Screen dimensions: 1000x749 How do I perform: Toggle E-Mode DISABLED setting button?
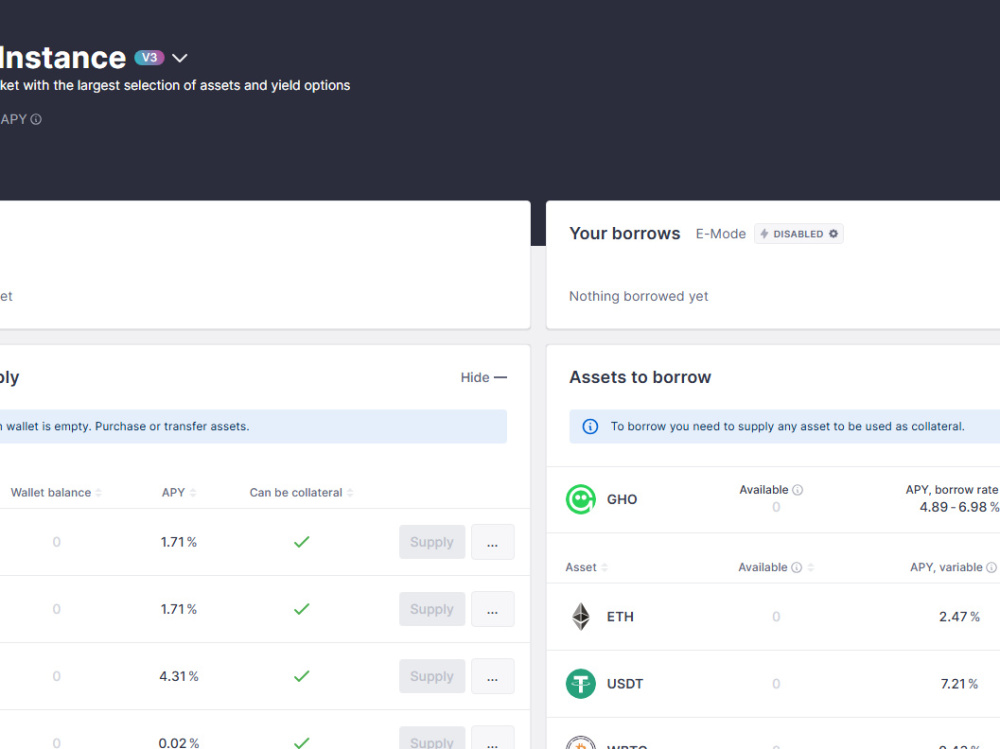pos(798,234)
